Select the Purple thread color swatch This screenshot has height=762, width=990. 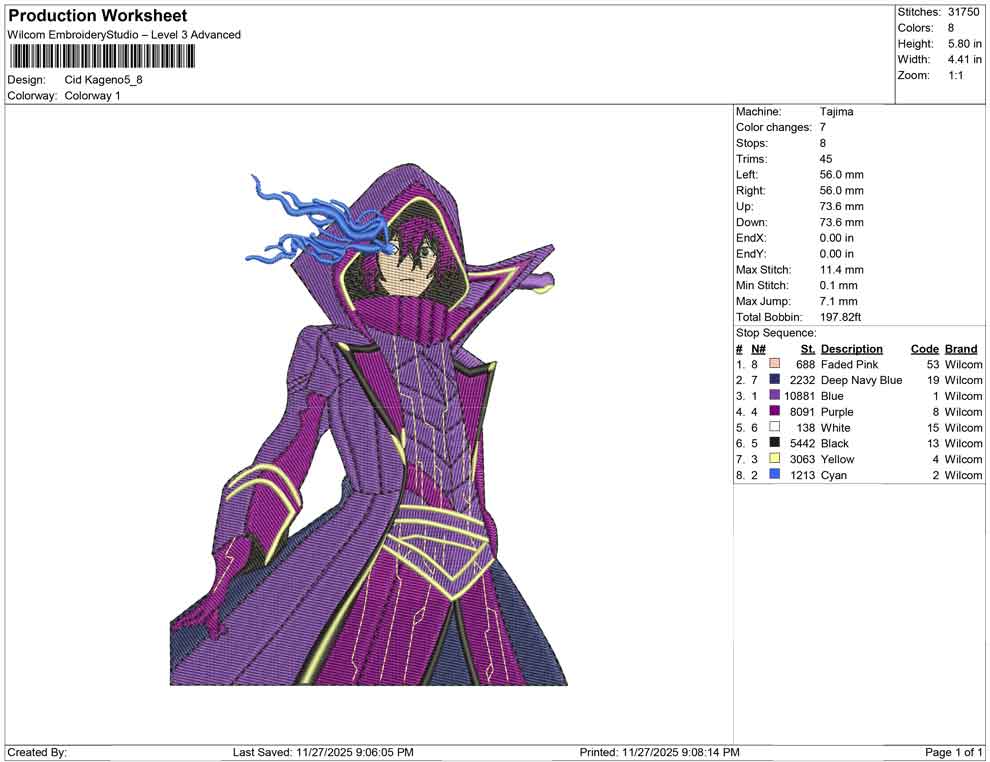pos(774,411)
